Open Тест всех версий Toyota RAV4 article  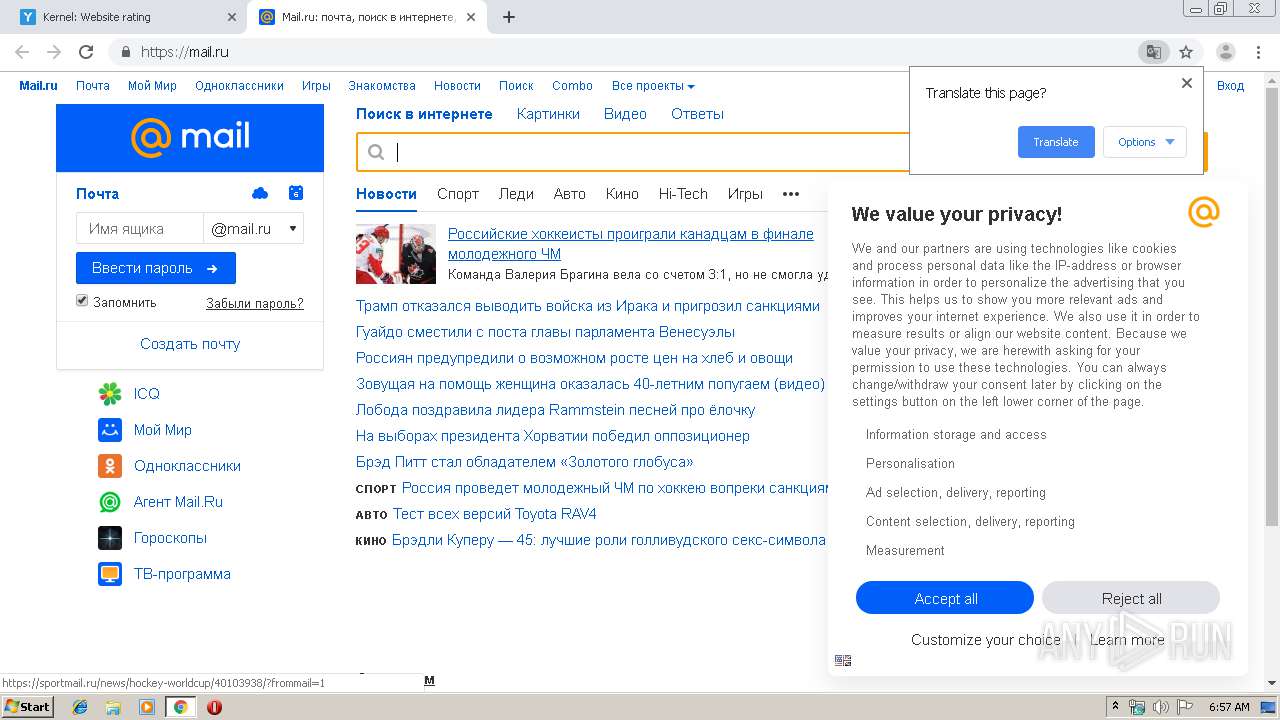click(495, 514)
